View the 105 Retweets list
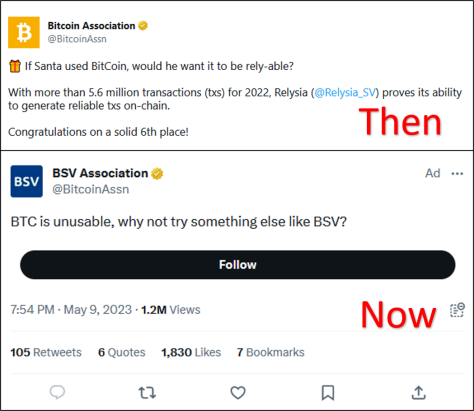 click(46, 352)
